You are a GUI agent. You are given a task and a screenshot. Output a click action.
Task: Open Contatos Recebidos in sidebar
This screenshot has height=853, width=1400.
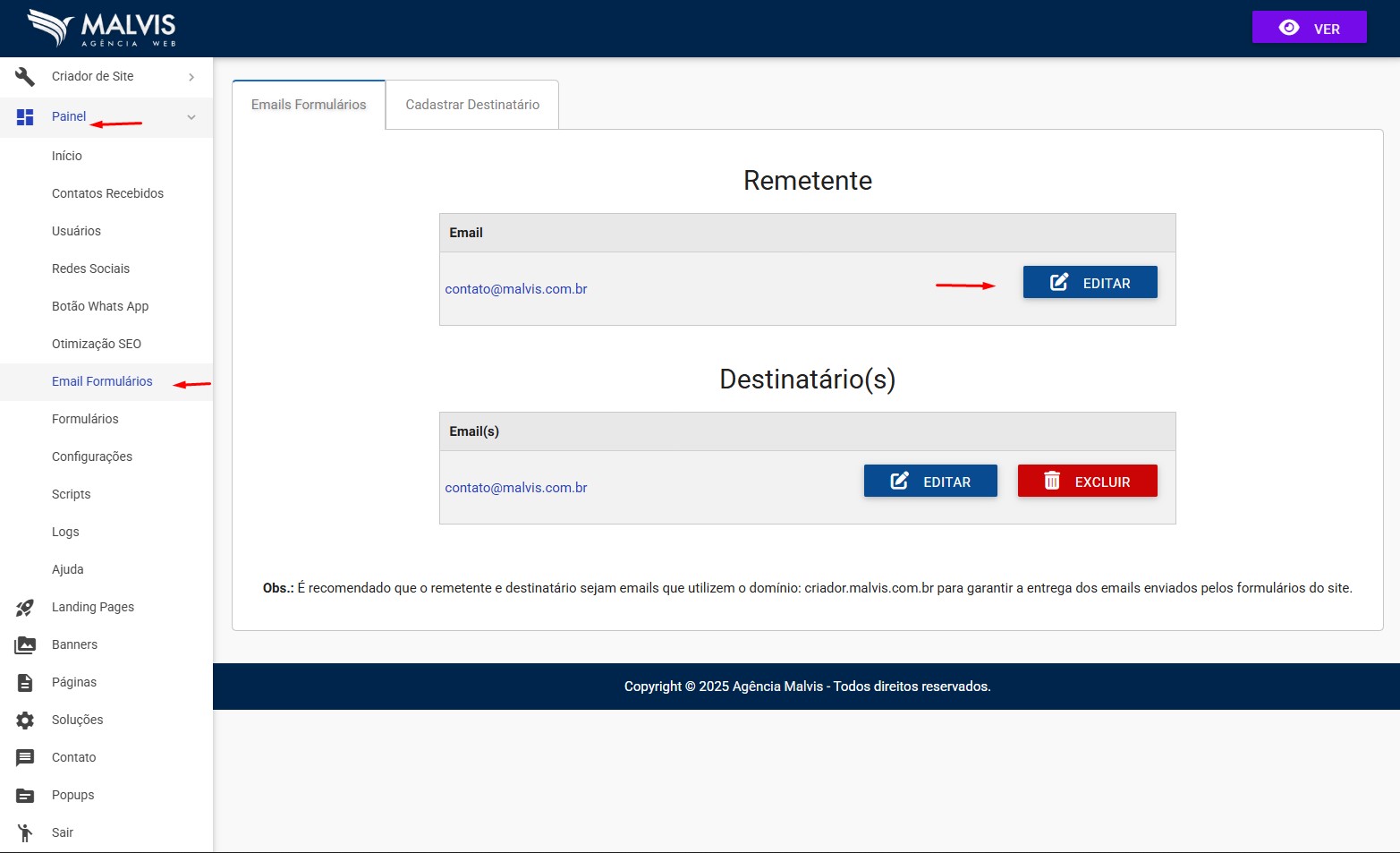(107, 193)
